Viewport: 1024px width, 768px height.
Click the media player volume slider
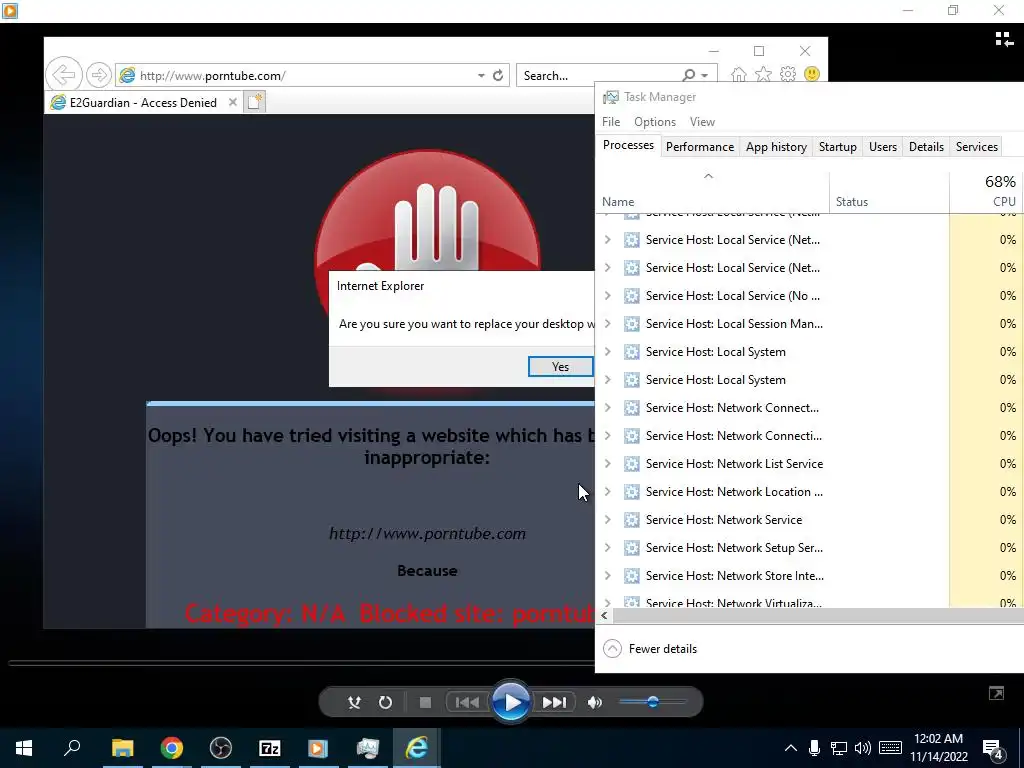(652, 703)
